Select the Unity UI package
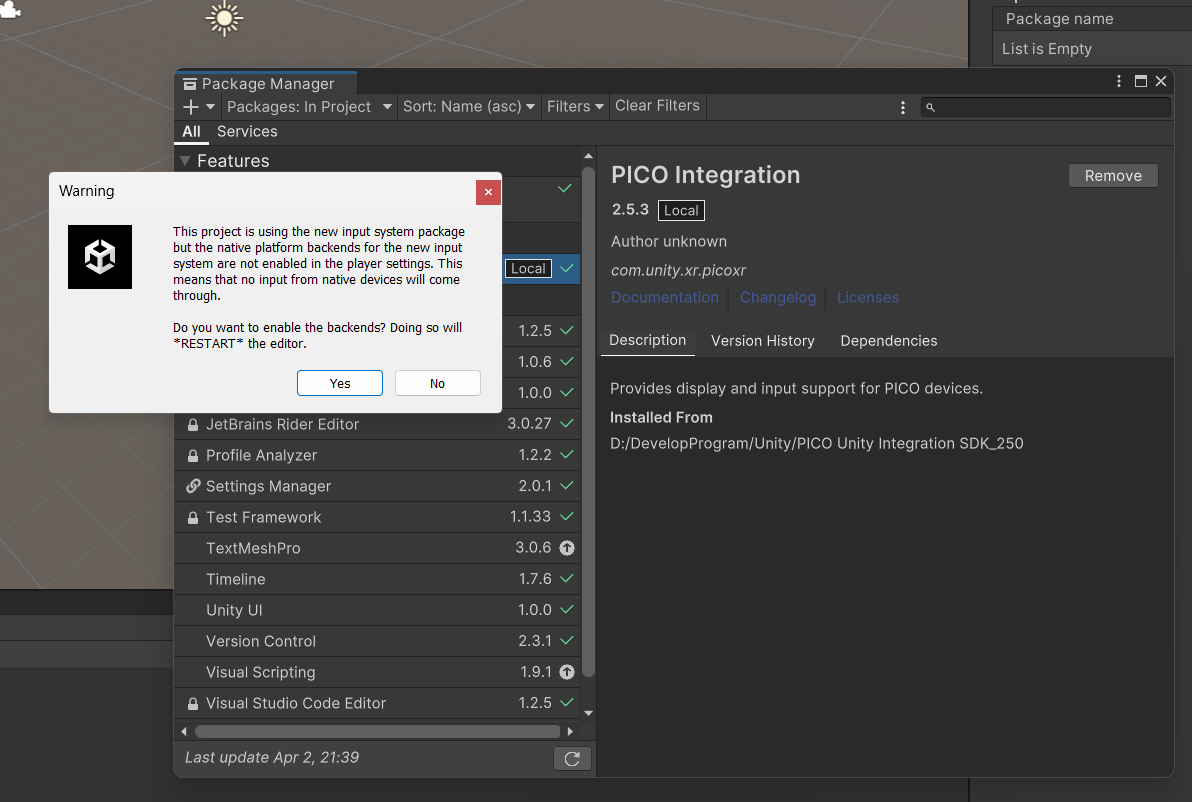 coord(377,610)
